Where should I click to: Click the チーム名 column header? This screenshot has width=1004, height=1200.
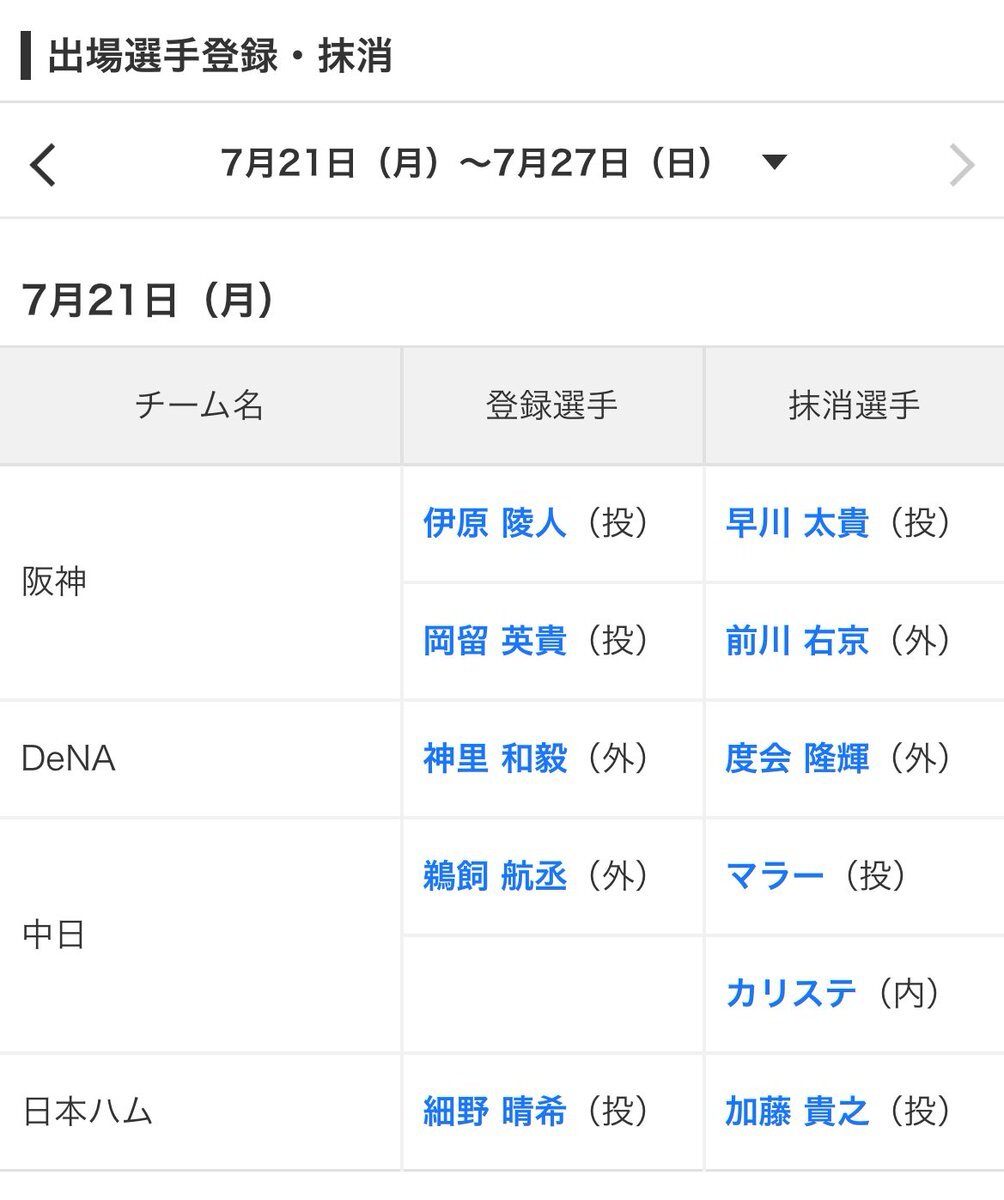[199, 406]
